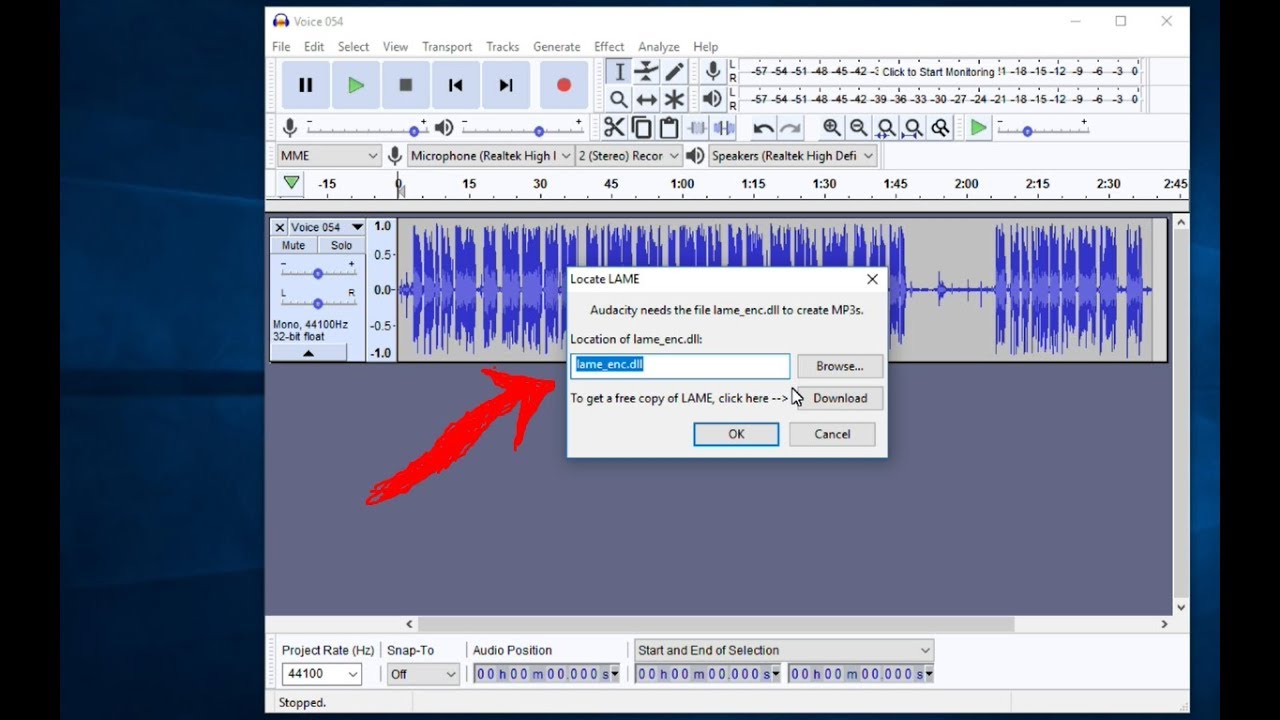This screenshot has height=720, width=1280.
Task: Click the timeline pinned play head arrow
Action: tap(291, 183)
